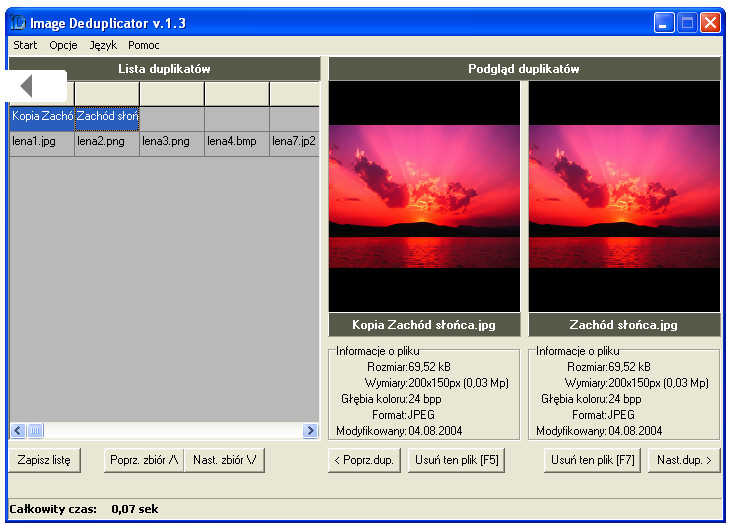
Task: Click the 0,07 sek status value
Action: tap(135, 509)
